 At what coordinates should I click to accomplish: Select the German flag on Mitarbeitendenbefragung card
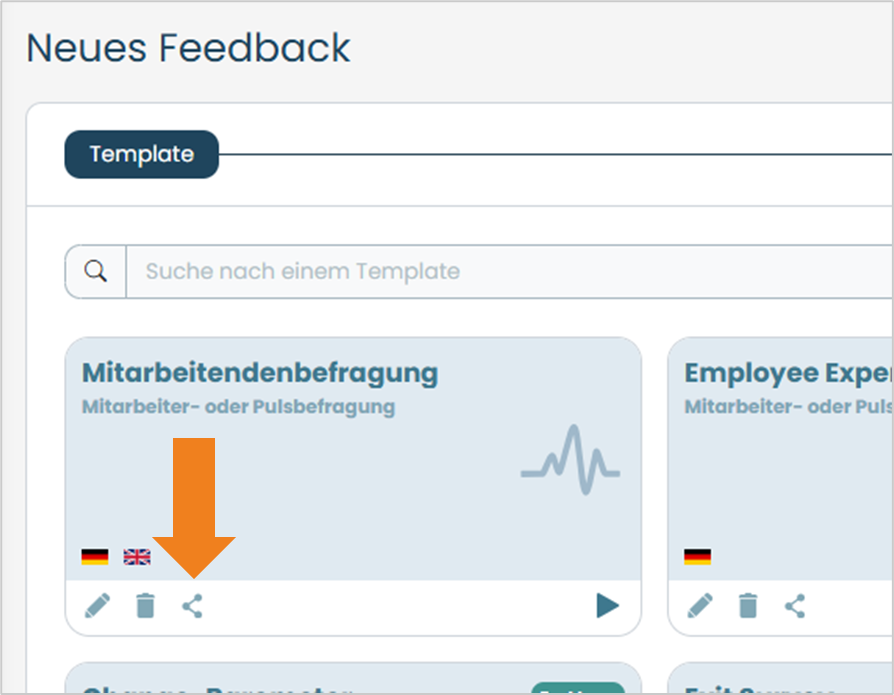pyautogui.click(x=95, y=556)
